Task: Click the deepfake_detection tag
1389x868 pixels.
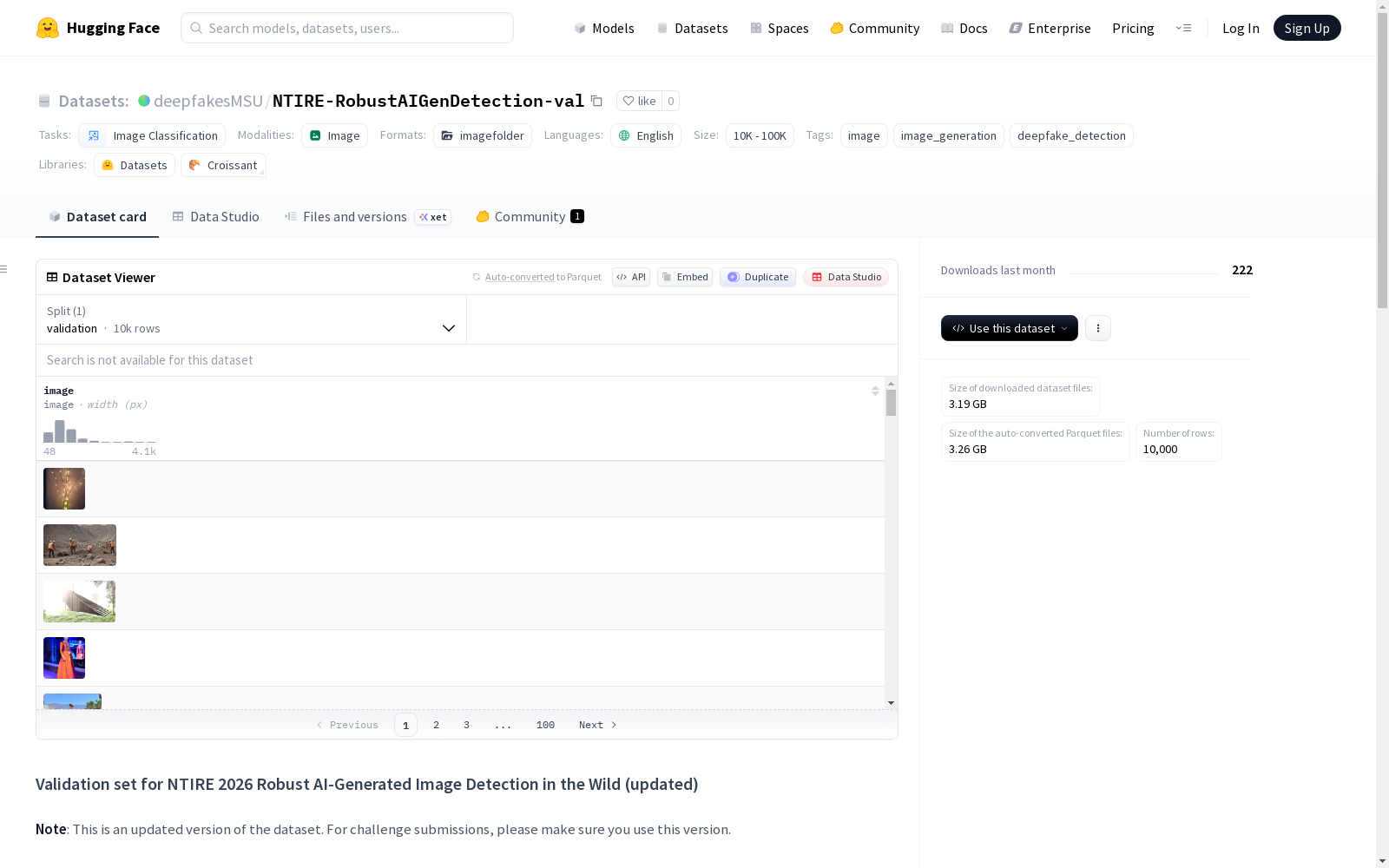Action: [x=1071, y=135]
